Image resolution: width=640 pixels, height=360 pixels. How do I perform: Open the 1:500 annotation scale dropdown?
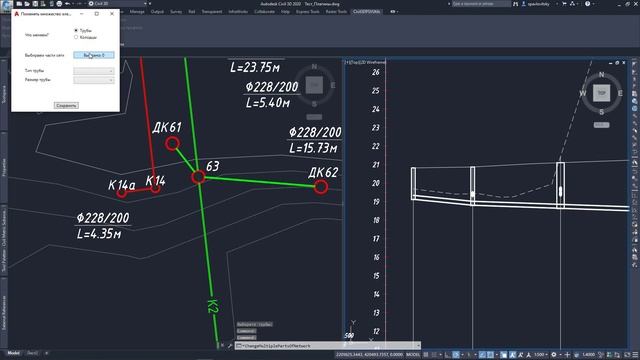(x=541, y=355)
